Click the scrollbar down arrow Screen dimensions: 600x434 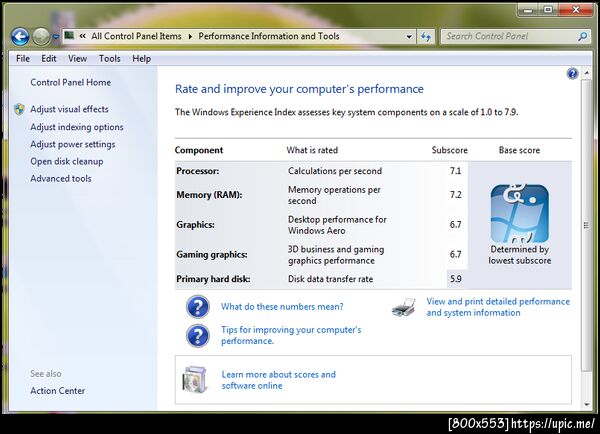click(x=586, y=404)
